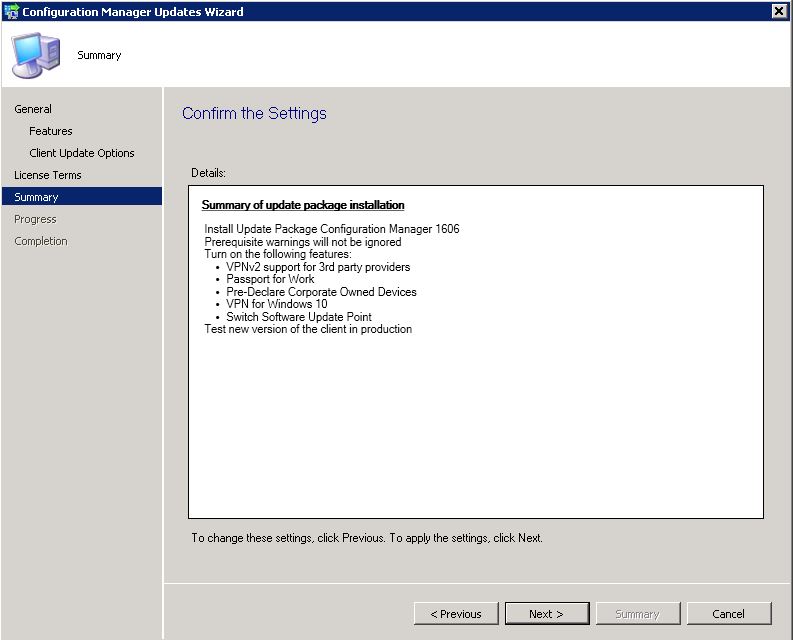This screenshot has width=793, height=640.
Task: Click 'Turn on the following features:' line
Action: click(278, 254)
